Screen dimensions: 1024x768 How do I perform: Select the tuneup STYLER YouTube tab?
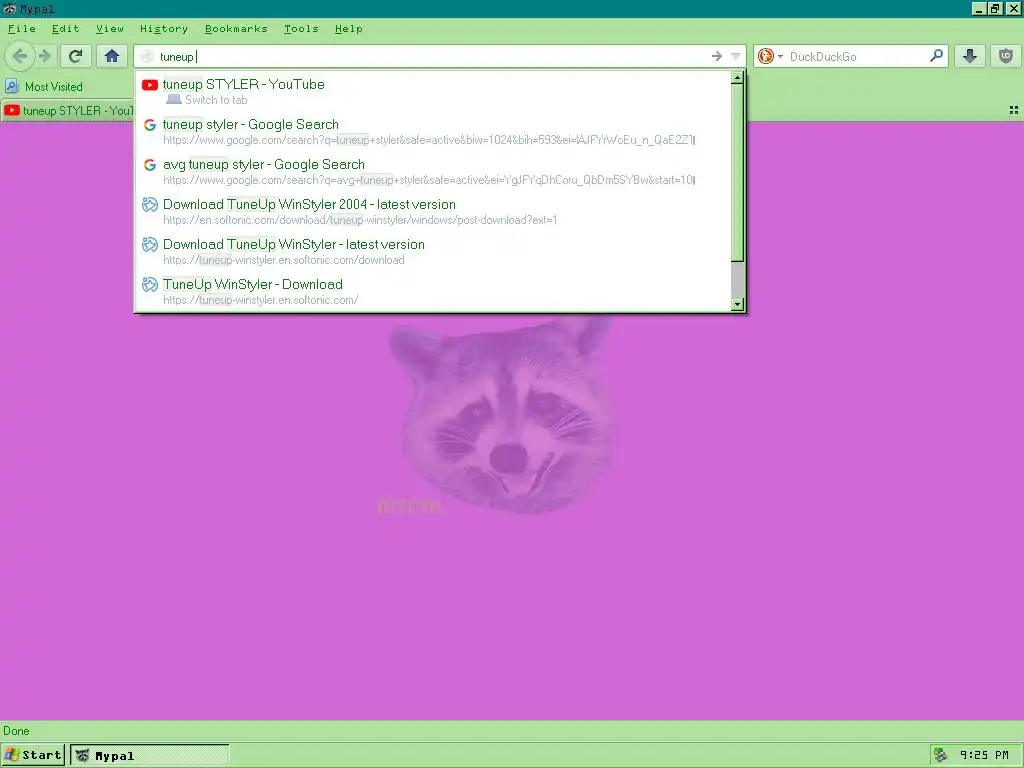[68, 110]
